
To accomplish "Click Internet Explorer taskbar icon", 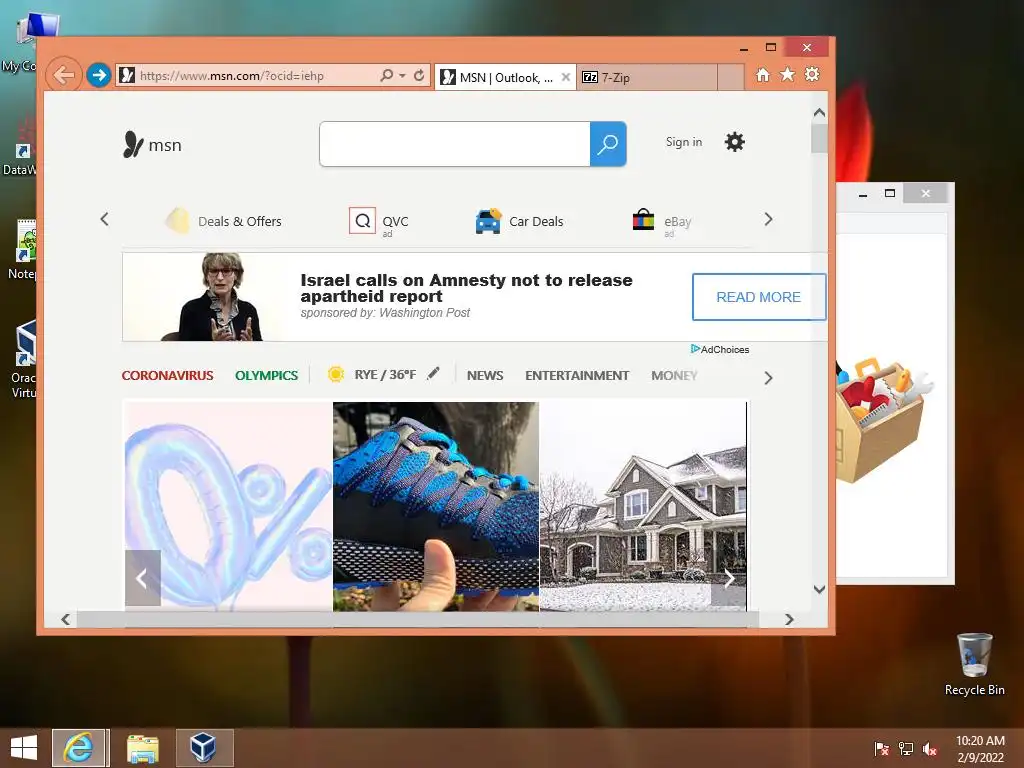I will (78, 748).
